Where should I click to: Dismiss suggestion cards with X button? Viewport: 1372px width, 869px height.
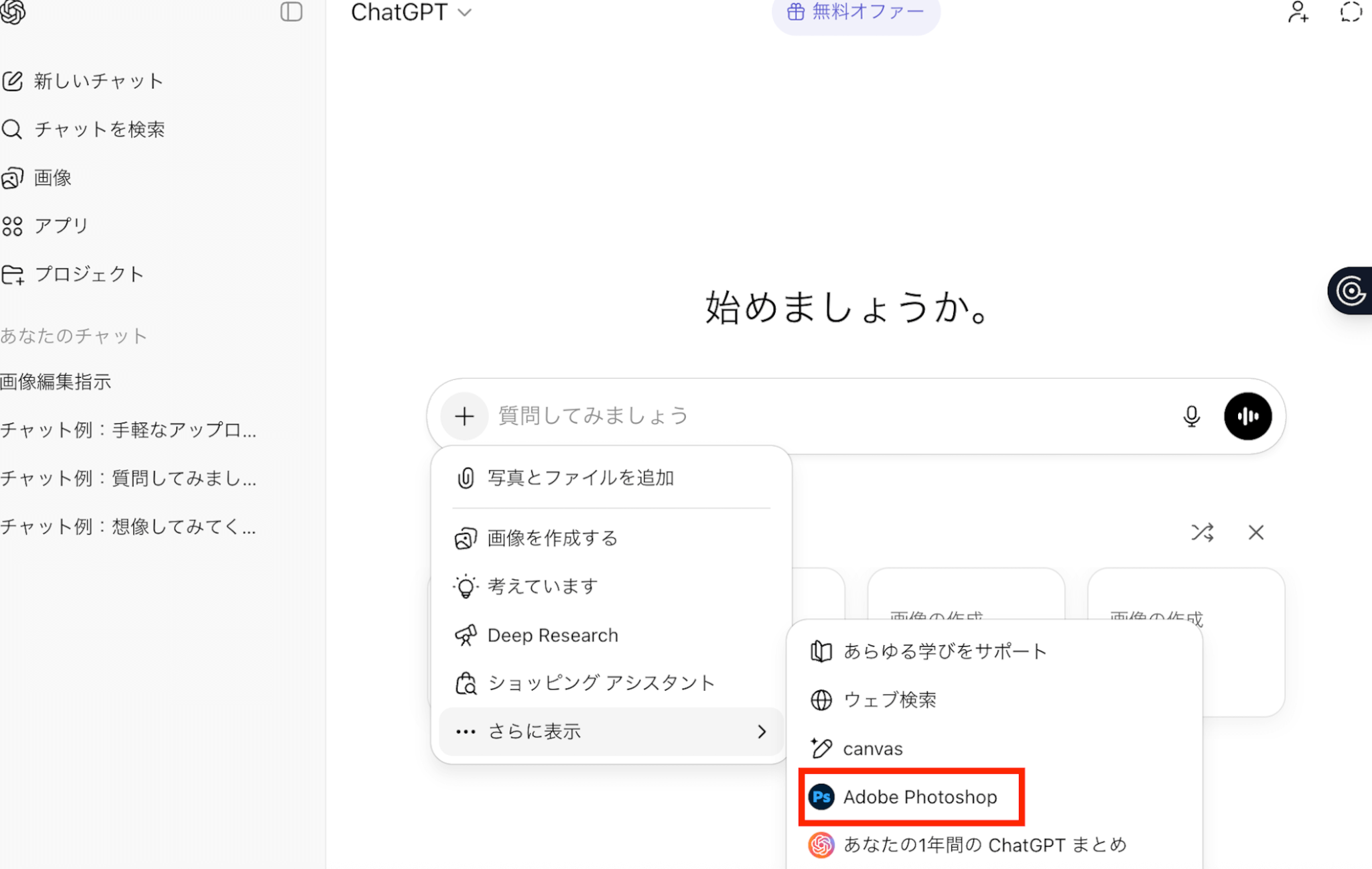pyautogui.click(x=1255, y=533)
